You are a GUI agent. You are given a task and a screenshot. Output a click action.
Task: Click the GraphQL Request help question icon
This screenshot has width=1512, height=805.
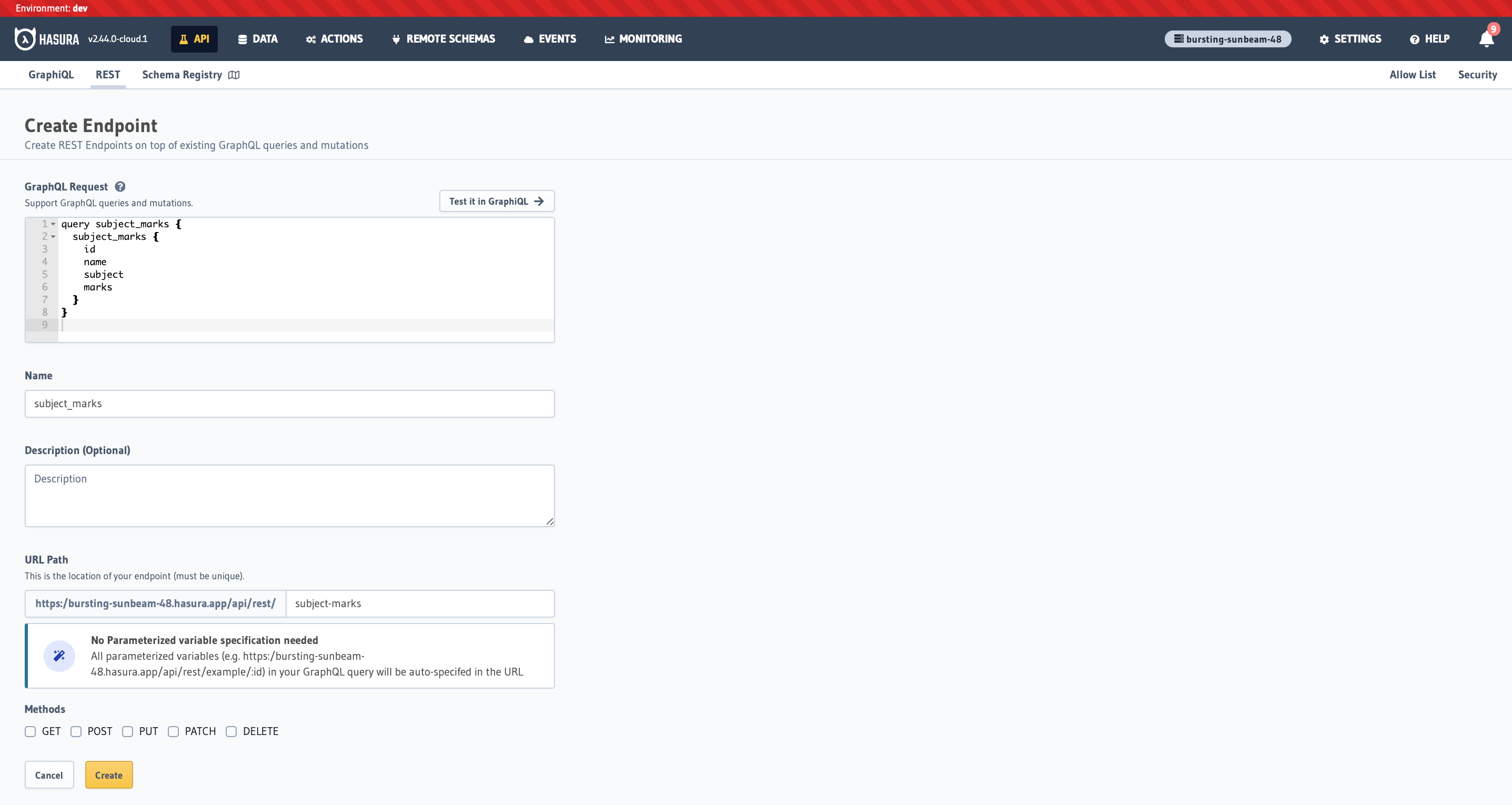(120, 187)
